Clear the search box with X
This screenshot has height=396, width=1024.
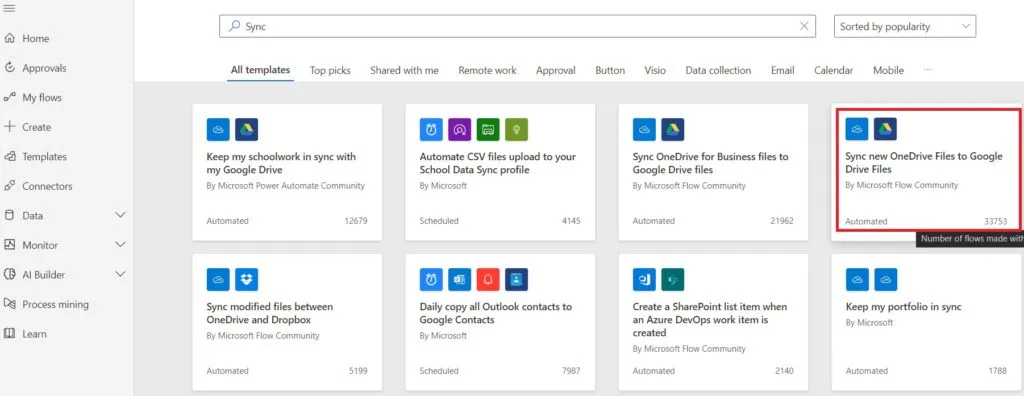(x=804, y=26)
